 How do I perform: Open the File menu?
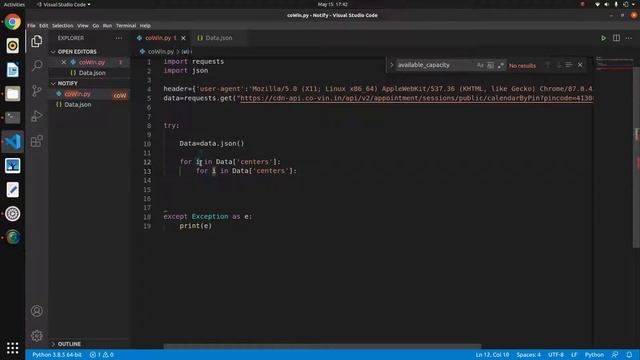pos(31,26)
